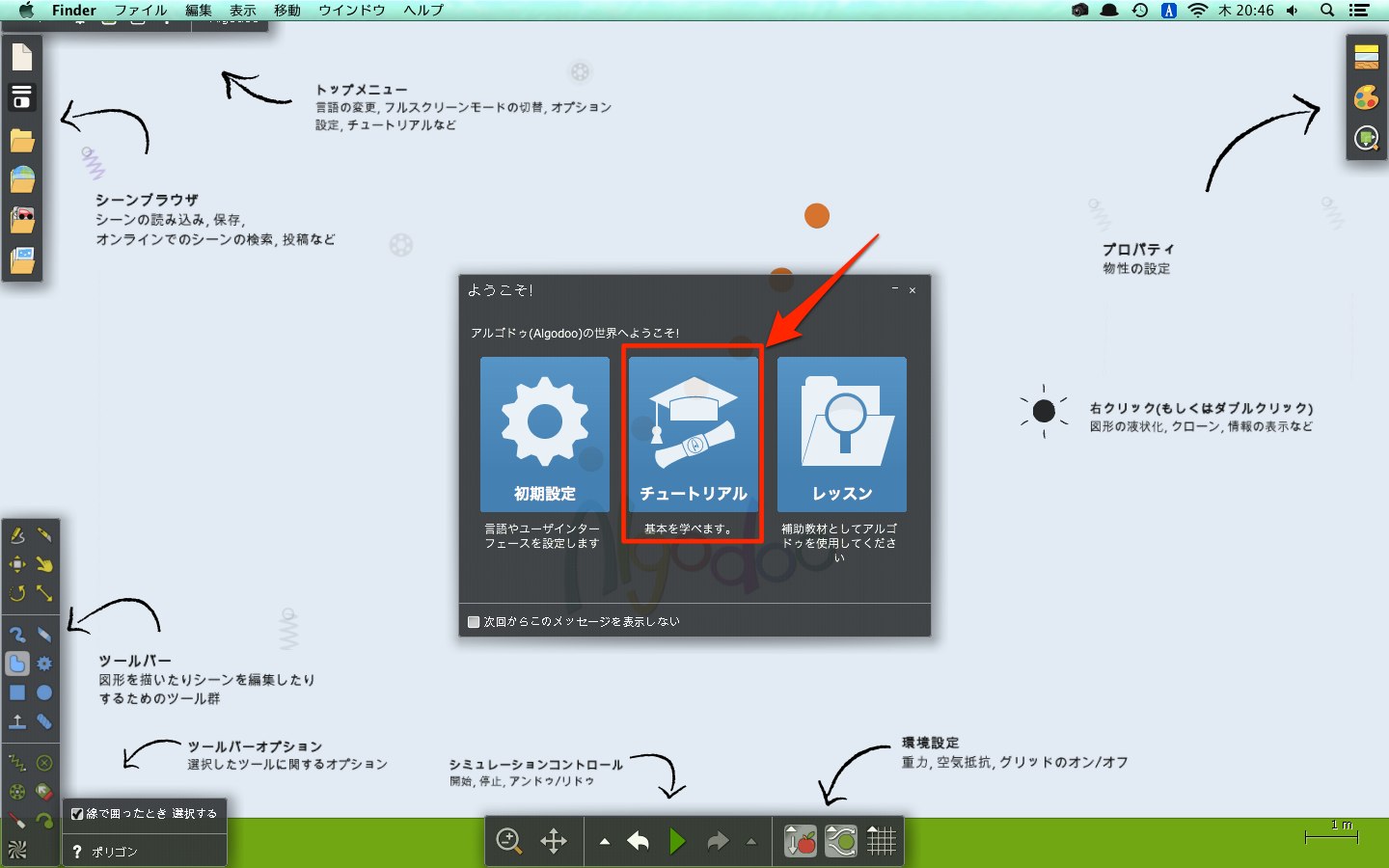The height and width of the screenshot is (868, 1389).
Task: Undo the last action with curved arrow
Action: (x=638, y=841)
